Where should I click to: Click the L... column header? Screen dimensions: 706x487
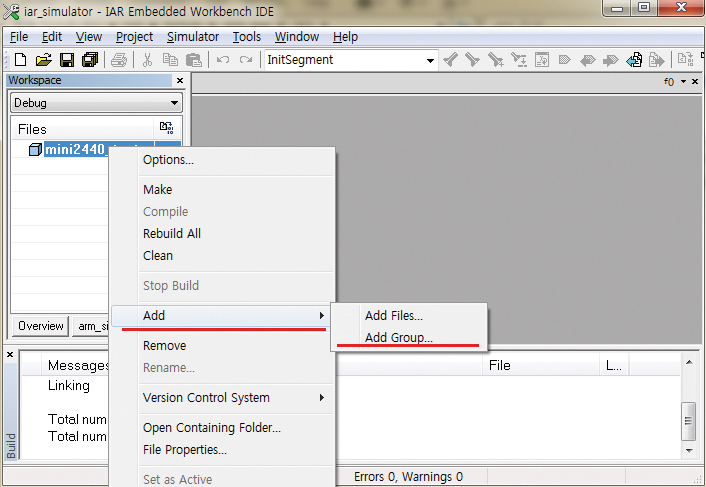tap(614, 365)
